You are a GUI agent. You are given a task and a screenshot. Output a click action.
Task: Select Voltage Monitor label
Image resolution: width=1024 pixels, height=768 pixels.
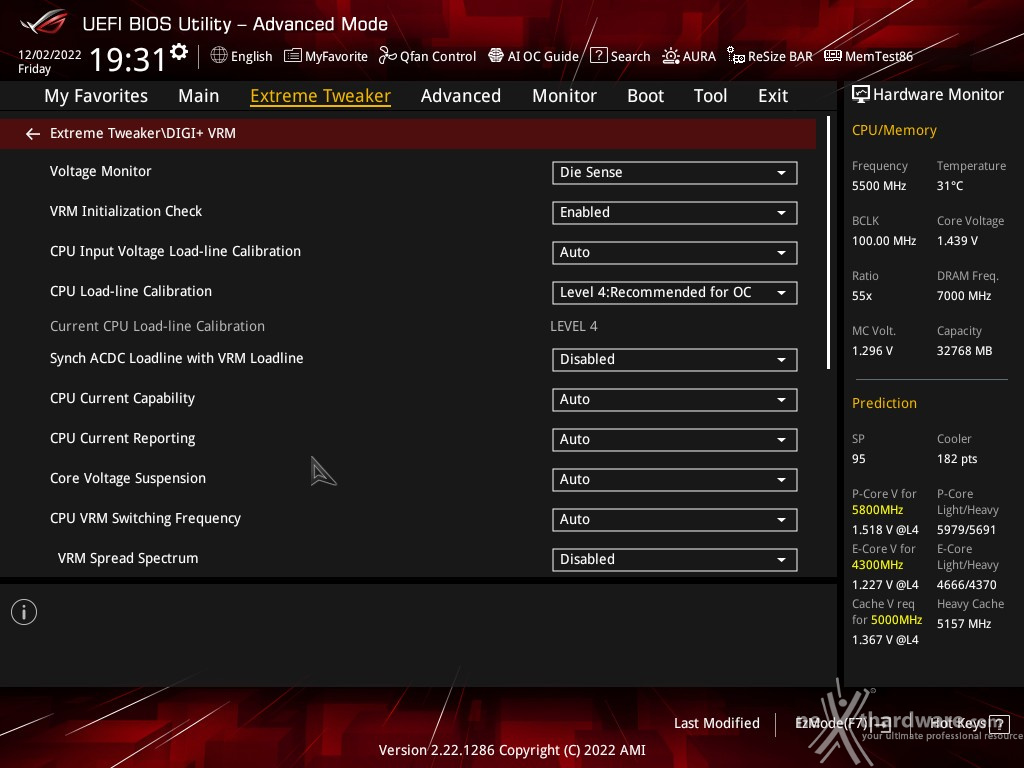pos(101,171)
